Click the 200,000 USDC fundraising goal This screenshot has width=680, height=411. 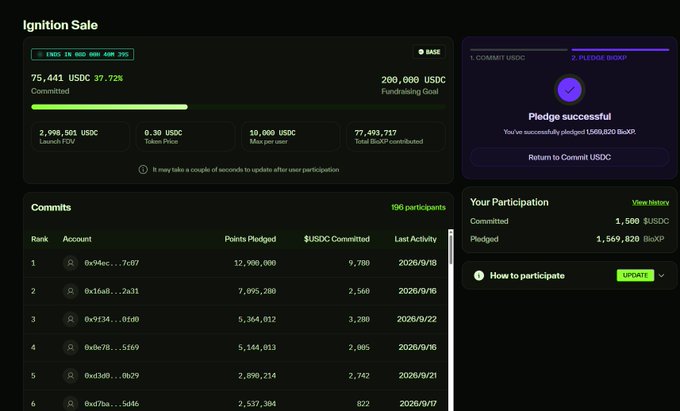(x=413, y=80)
